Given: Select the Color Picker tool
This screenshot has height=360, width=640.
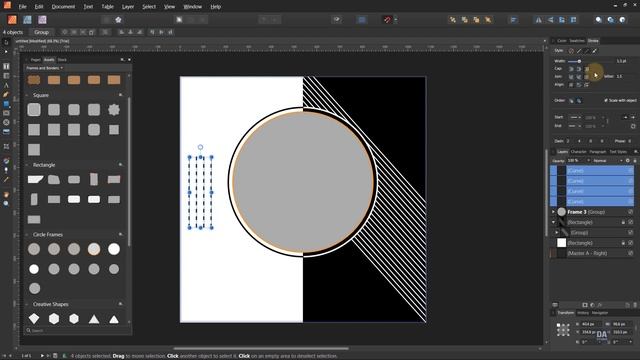Looking at the screenshot, I should pos(6,179).
